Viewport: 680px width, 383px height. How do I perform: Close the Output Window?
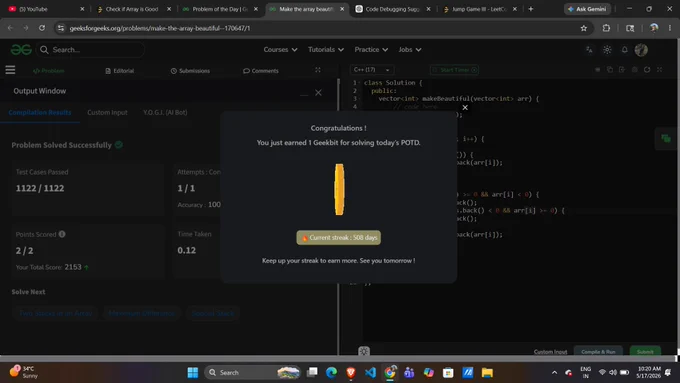pyautogui.click(x=318, y=93)
